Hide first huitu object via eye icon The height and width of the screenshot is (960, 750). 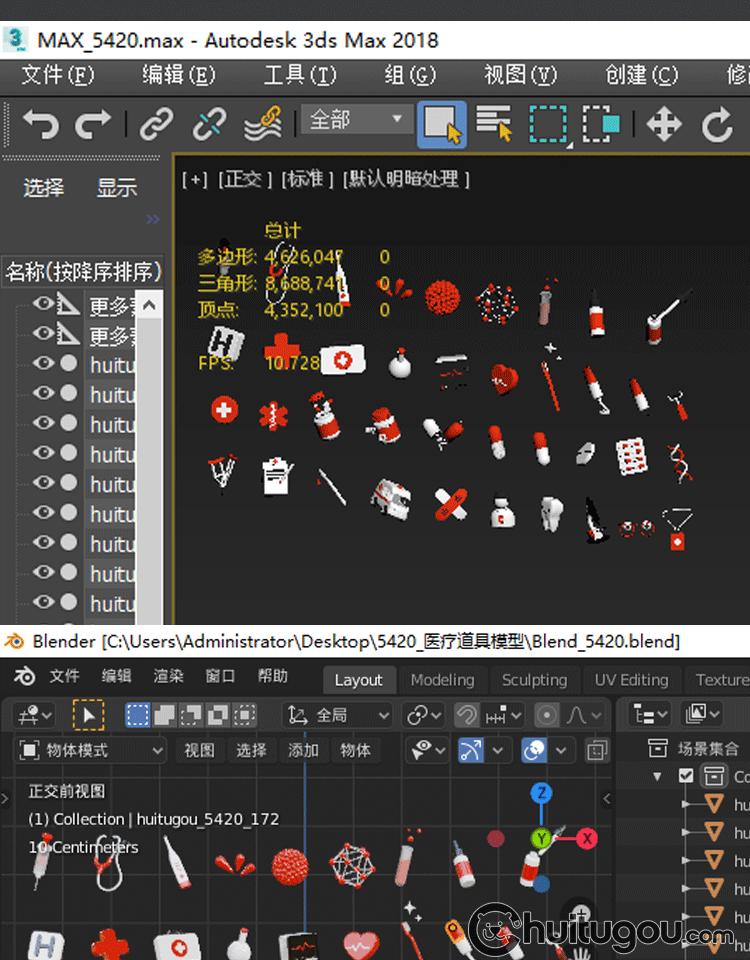coord(42,364)
